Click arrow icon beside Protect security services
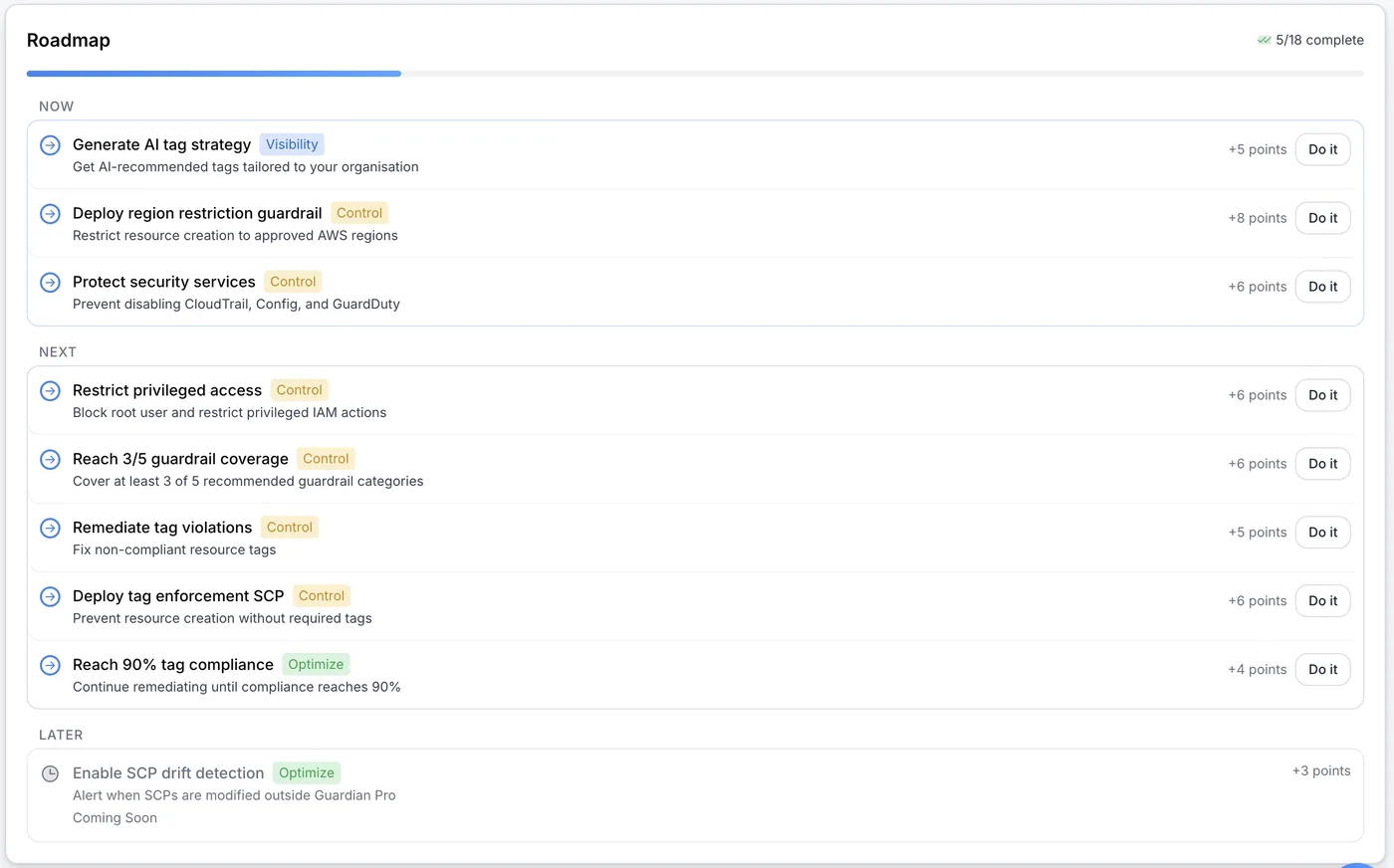The height and width of the screenshot is (868, 1394). tap(50, 283)
